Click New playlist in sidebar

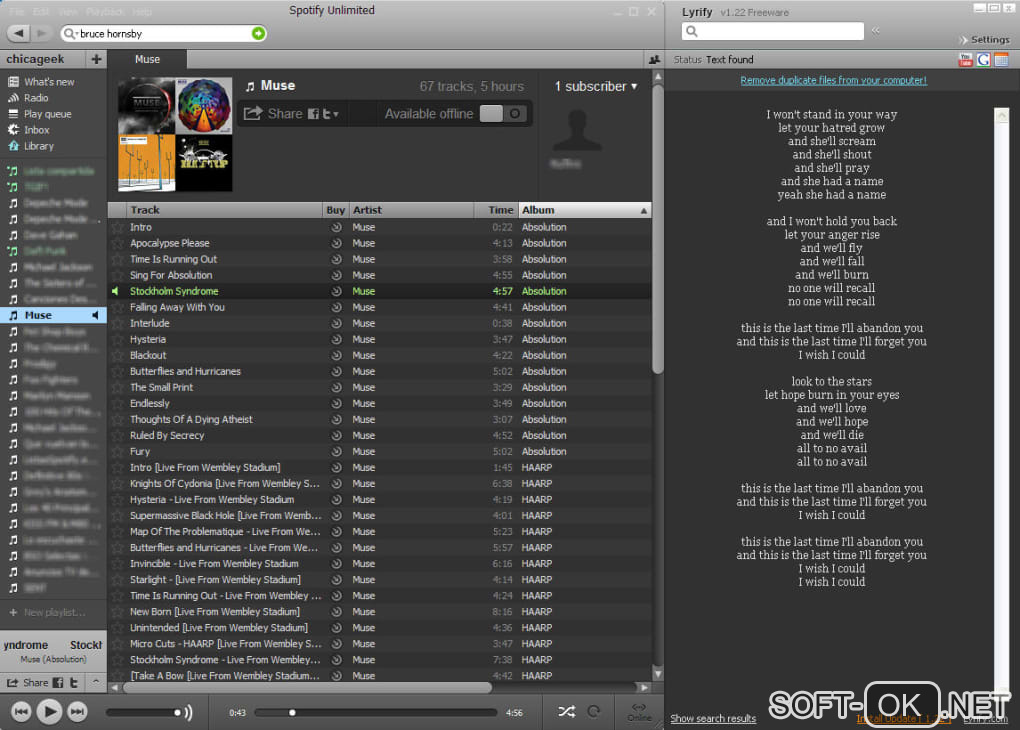tap(47, 612)
